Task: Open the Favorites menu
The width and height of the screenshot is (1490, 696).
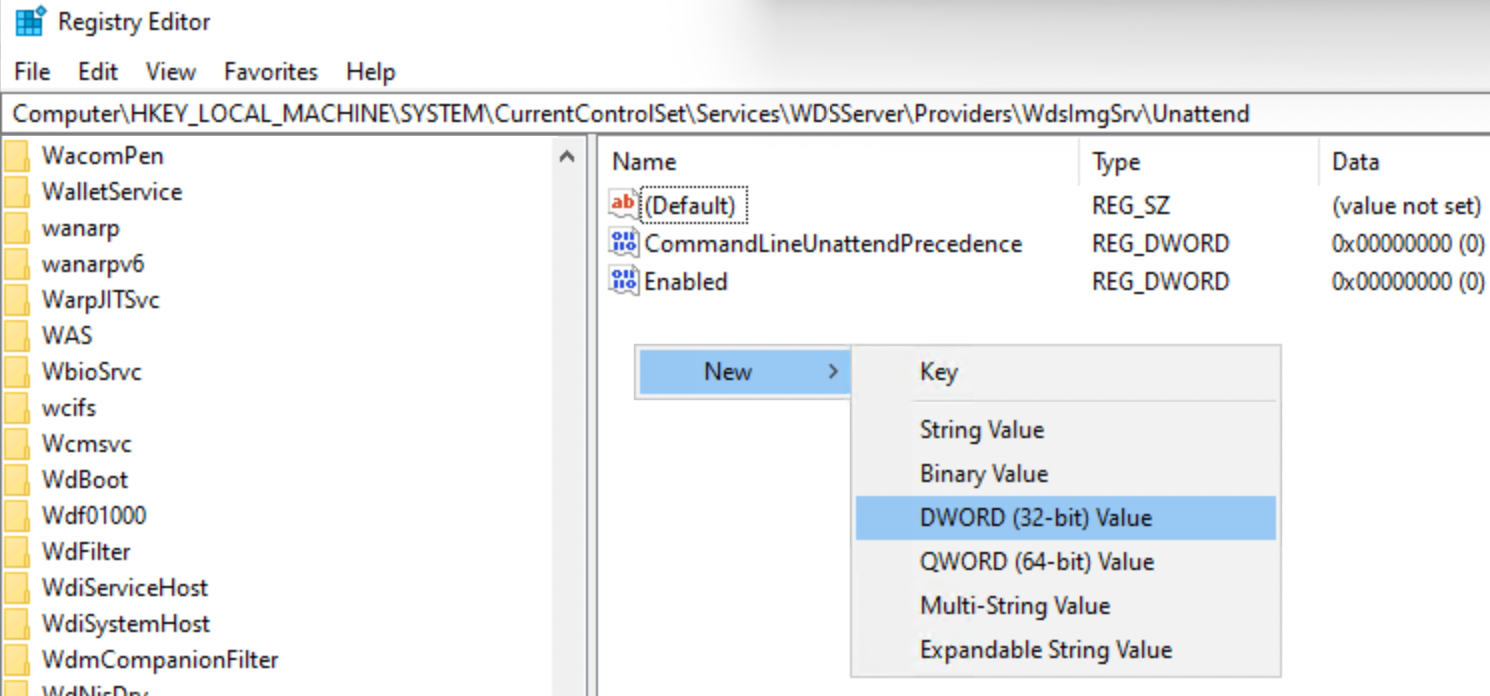Action: click(270, 72)
